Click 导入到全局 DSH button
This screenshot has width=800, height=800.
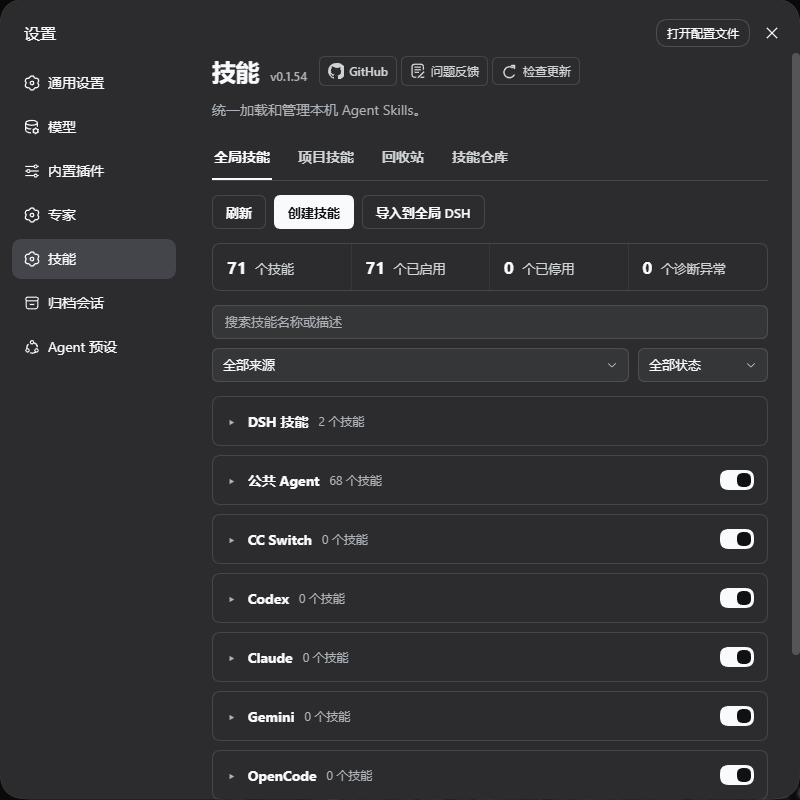423,212
